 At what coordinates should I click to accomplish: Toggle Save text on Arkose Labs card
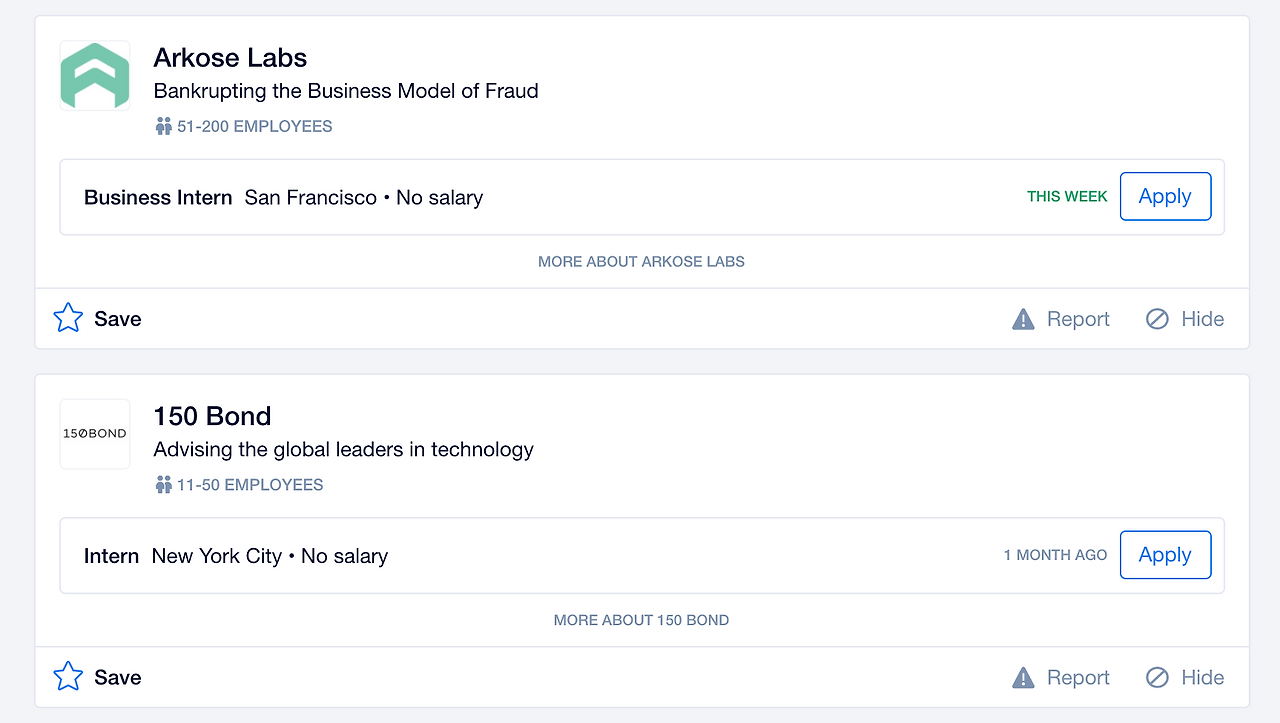click(118, 319)
